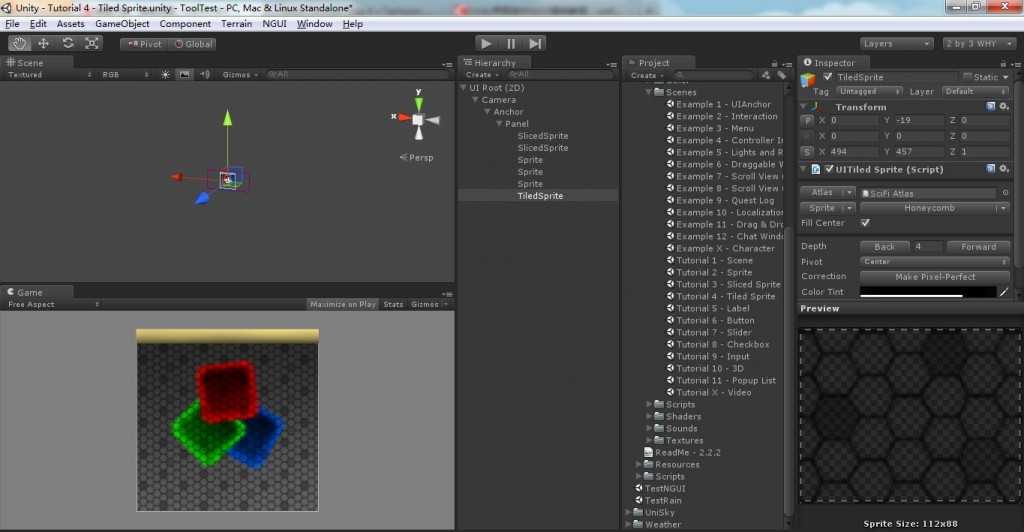Click the Atlas button

(827, 193)
